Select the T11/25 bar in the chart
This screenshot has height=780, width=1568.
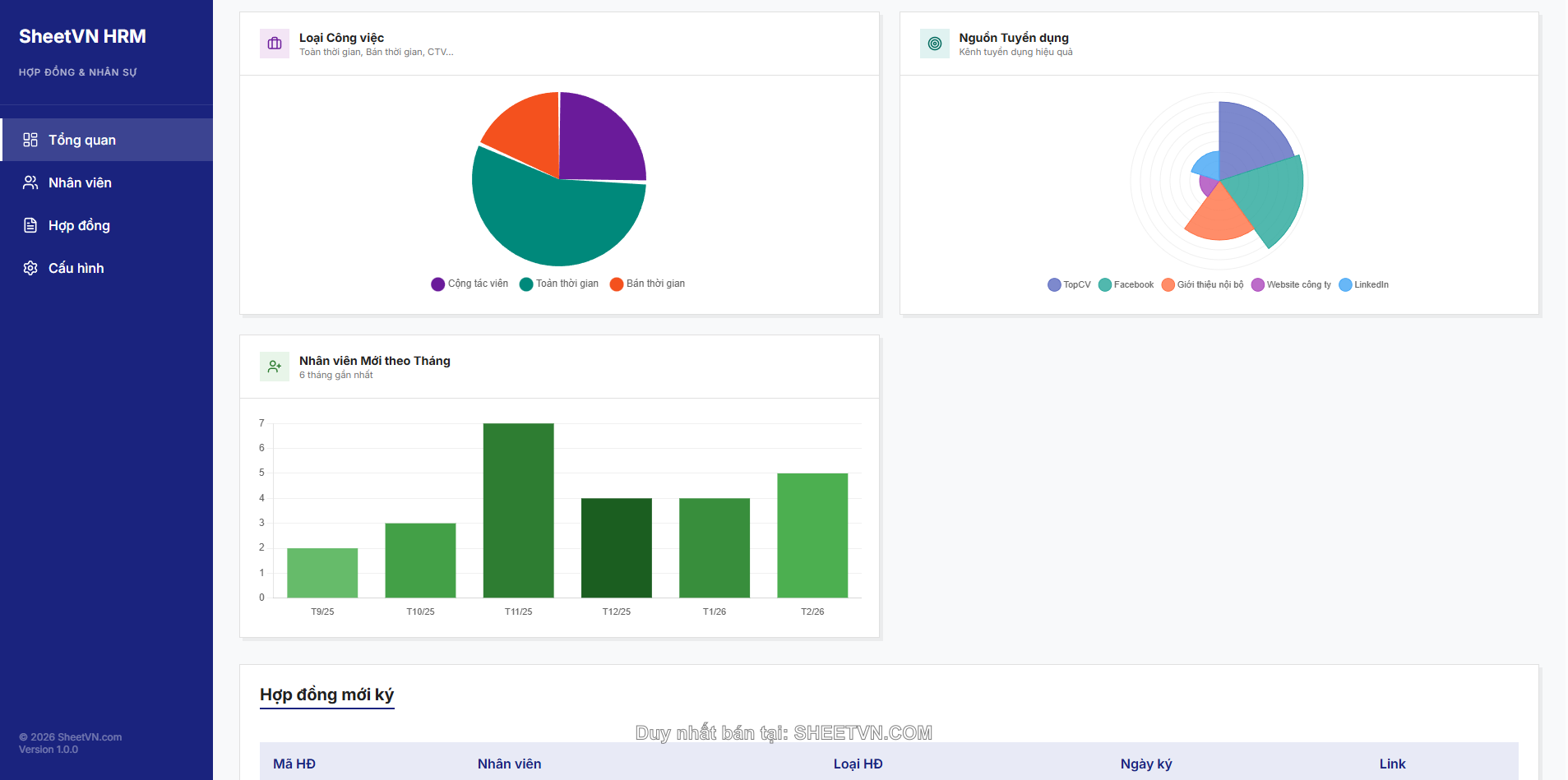coord(518,510)
